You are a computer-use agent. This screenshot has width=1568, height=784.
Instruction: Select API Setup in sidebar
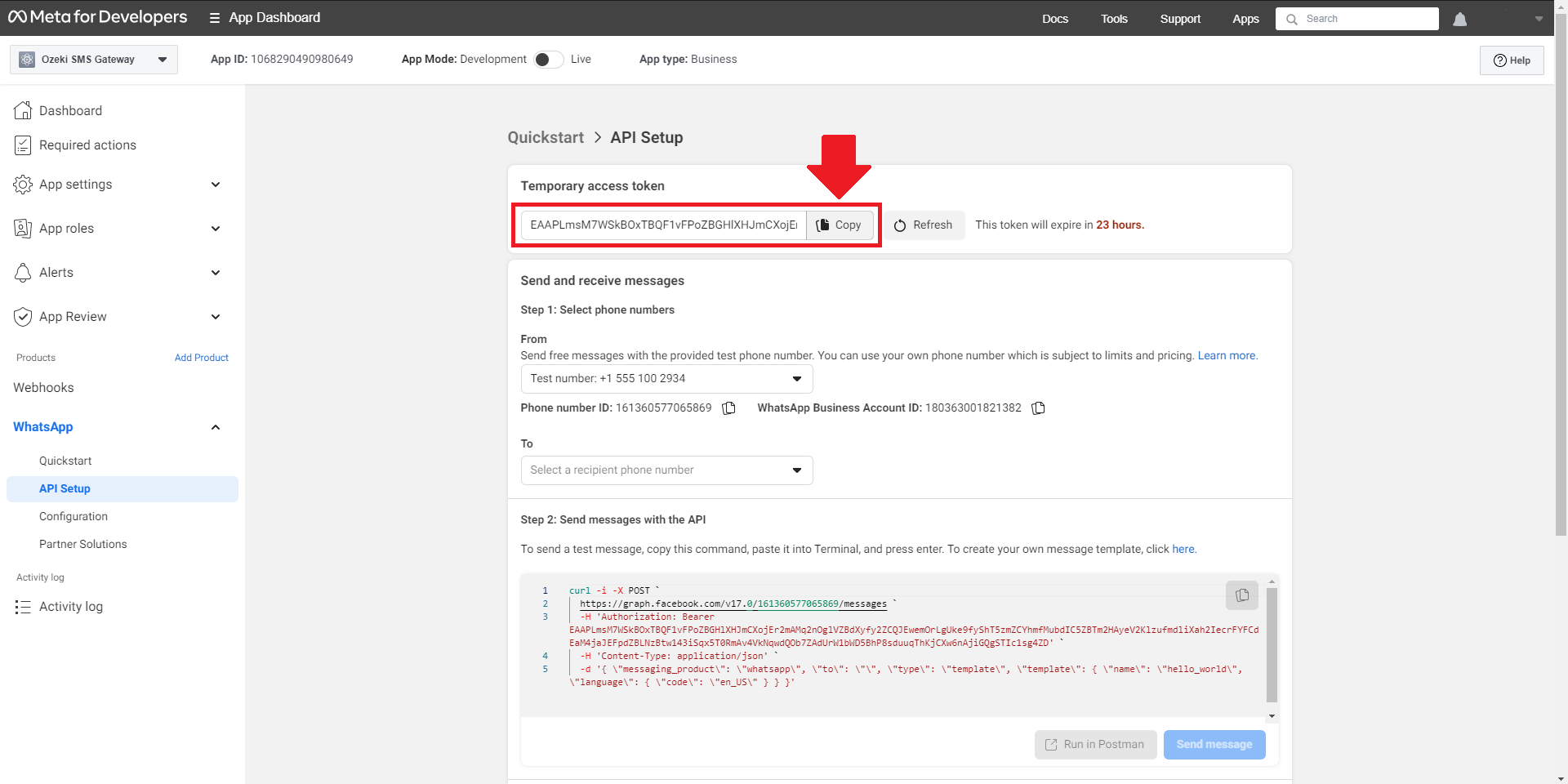(x=122, y=488)
